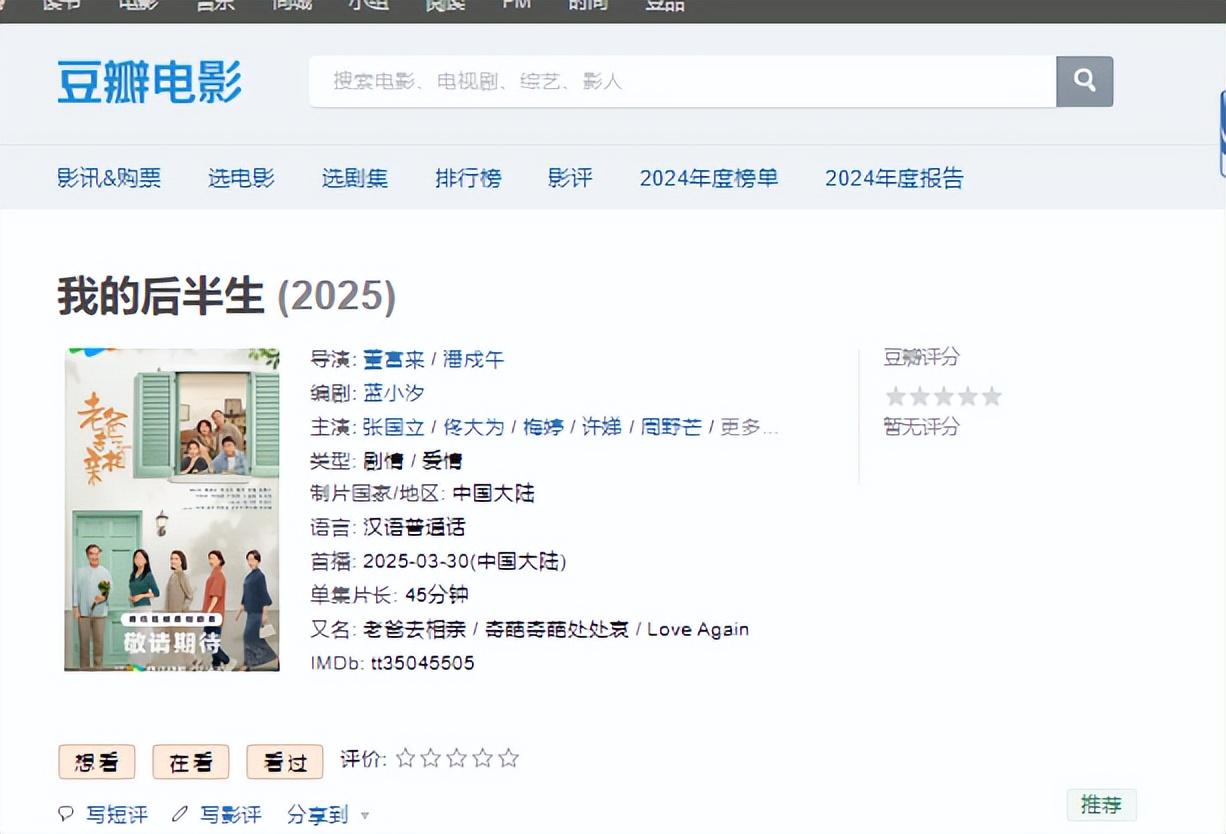Viewport: 1226px width, 834px height.
Task: Rate three stars in 评价 row
Action: point(457,758)
